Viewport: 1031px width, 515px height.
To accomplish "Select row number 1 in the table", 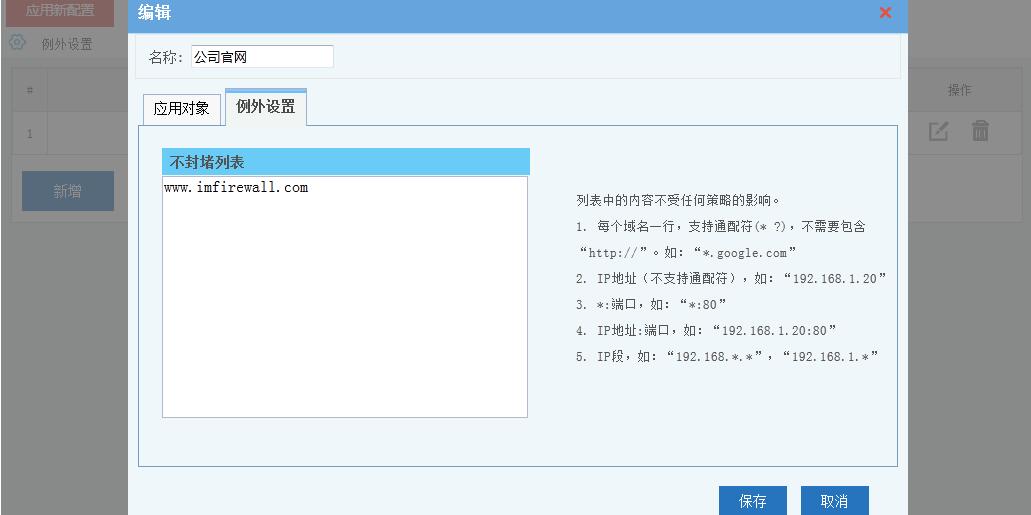I will point(30,133).
